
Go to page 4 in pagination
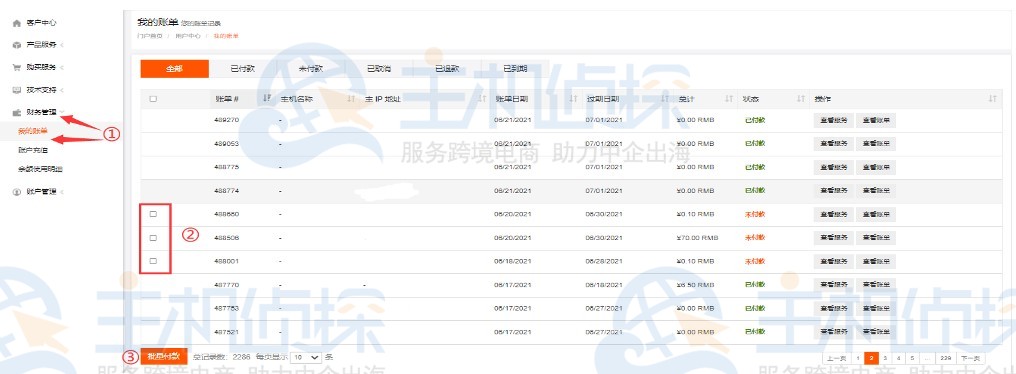tap(898, 358)
